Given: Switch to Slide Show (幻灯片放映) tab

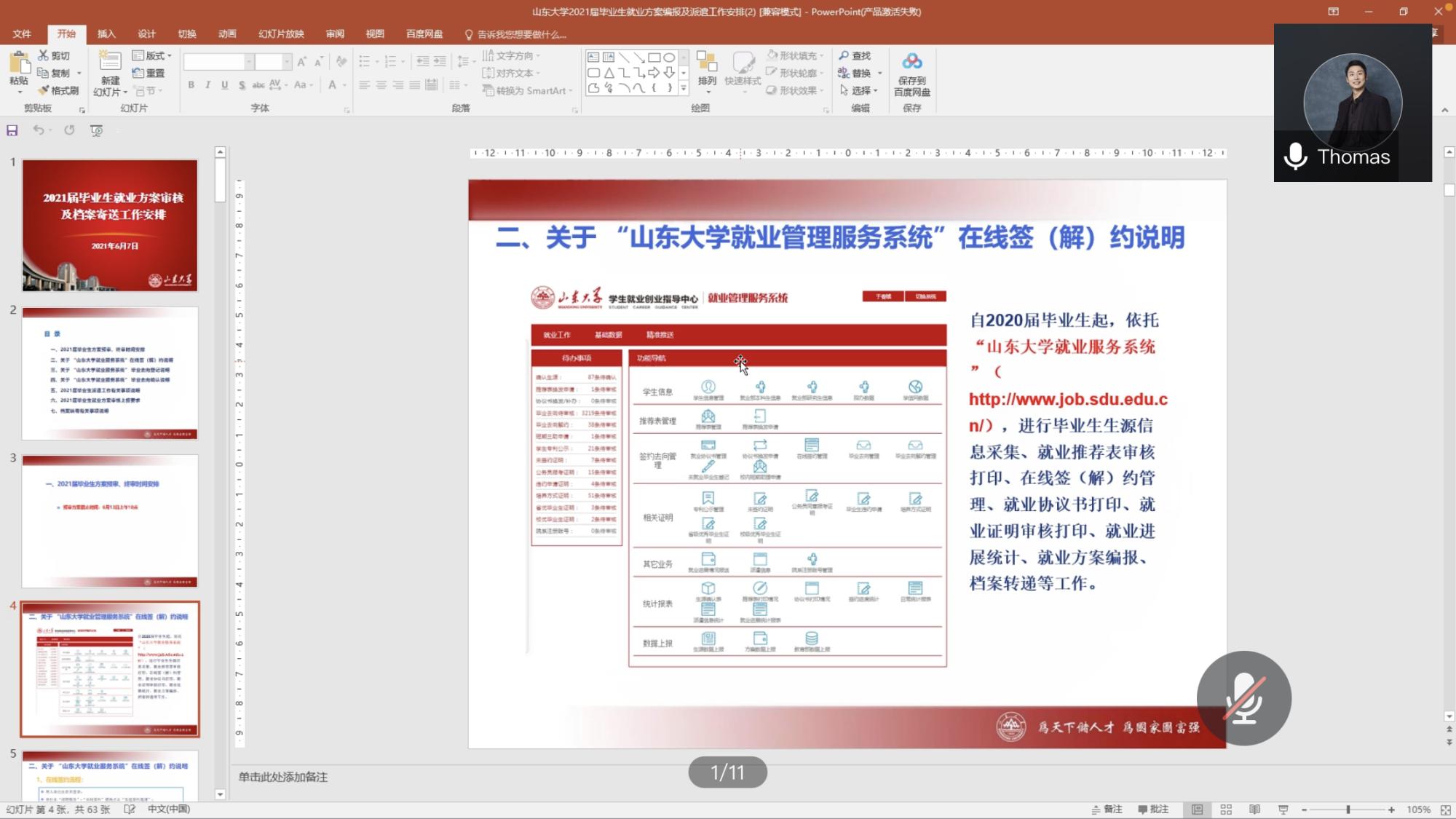Looking at the screenshot, I should tap(281, 33).
